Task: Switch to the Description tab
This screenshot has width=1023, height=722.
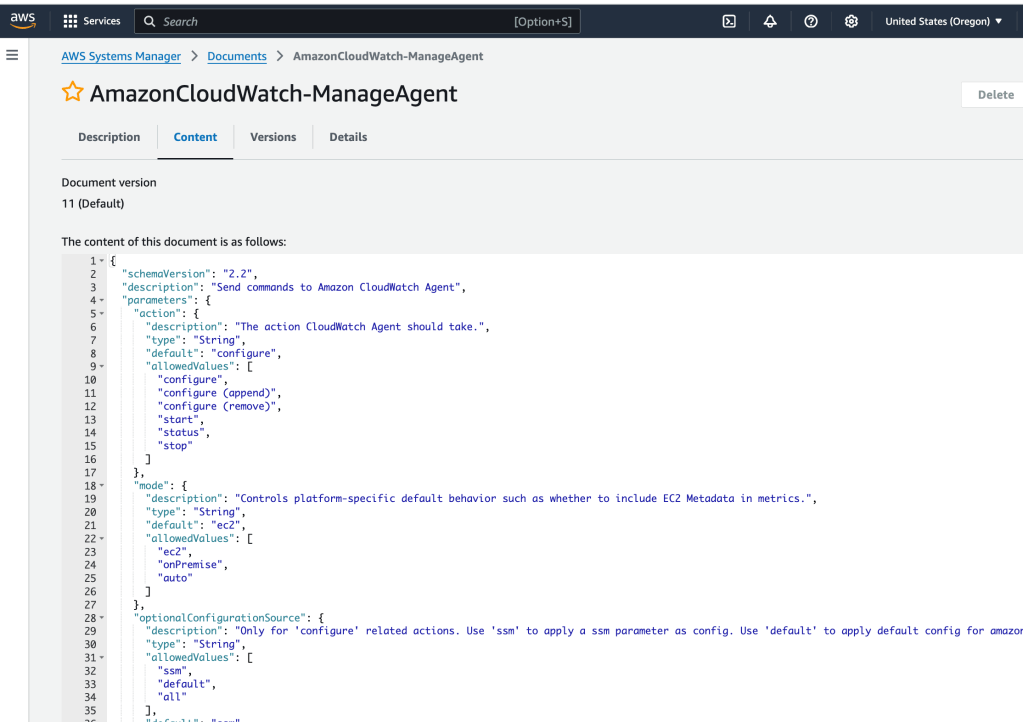Action: [x=109, y=137]
